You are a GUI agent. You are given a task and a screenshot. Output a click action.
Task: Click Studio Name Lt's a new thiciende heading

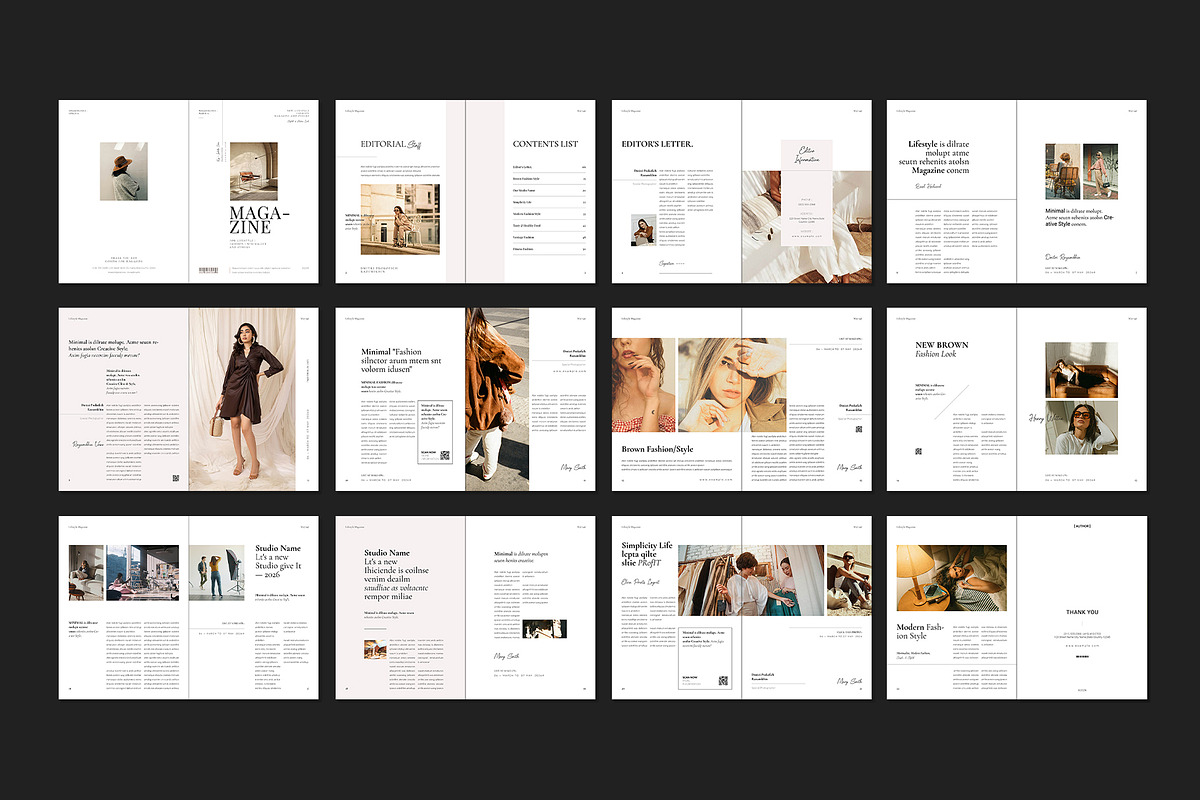pyautogui.click(x=398, y=574)
